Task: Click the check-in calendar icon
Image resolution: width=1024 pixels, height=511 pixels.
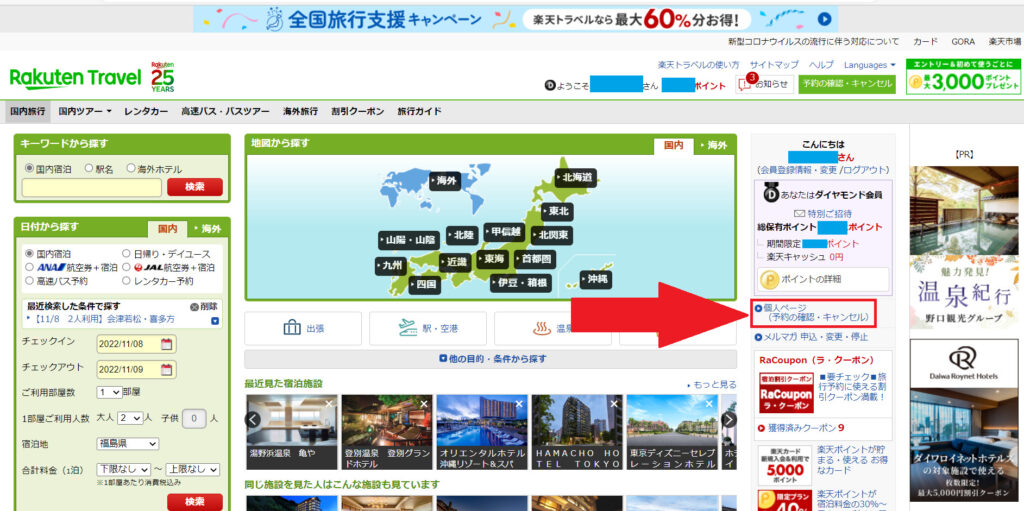Action: [167, 344]
